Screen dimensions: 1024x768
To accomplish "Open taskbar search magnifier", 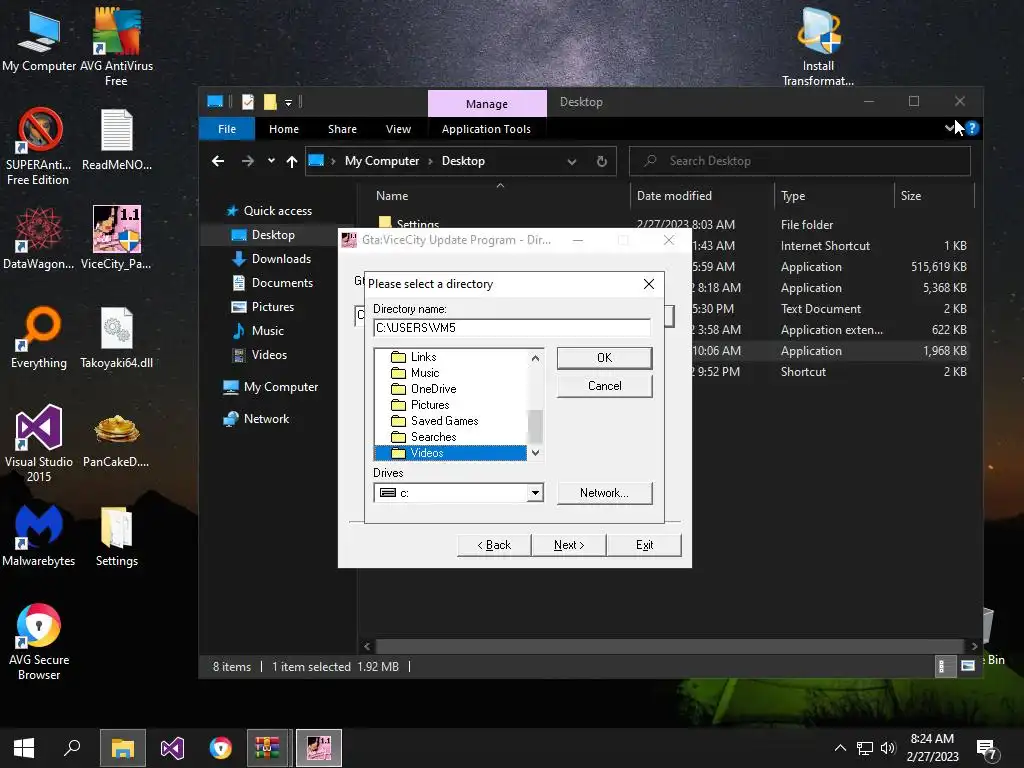I will (72, 748).
